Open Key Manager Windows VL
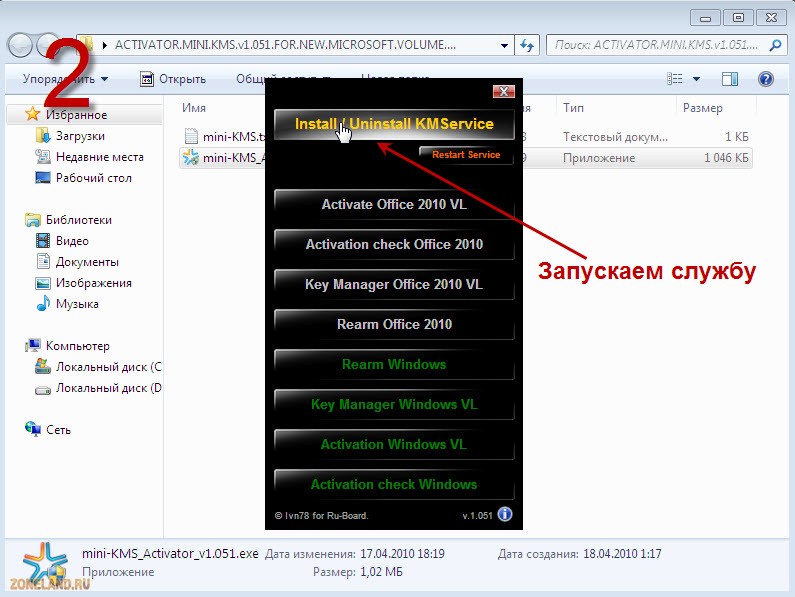This screenshot has height=597, width=795. [x=394, y=405]
